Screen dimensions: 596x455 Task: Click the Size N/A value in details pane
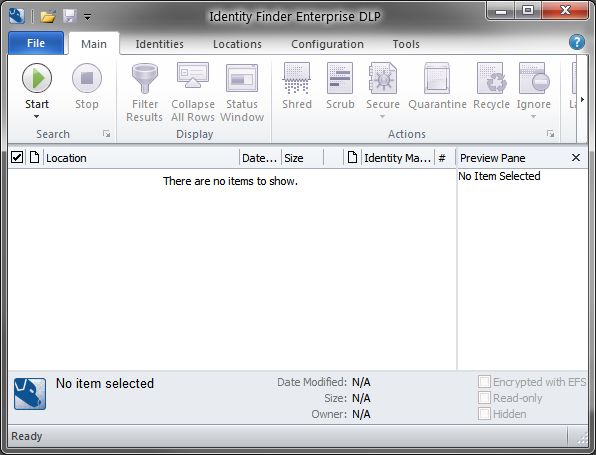tap(361, 398)
